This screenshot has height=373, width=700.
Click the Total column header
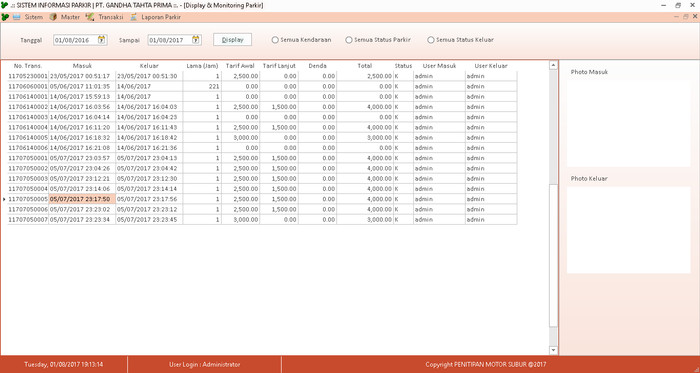[x=365, y=66]
